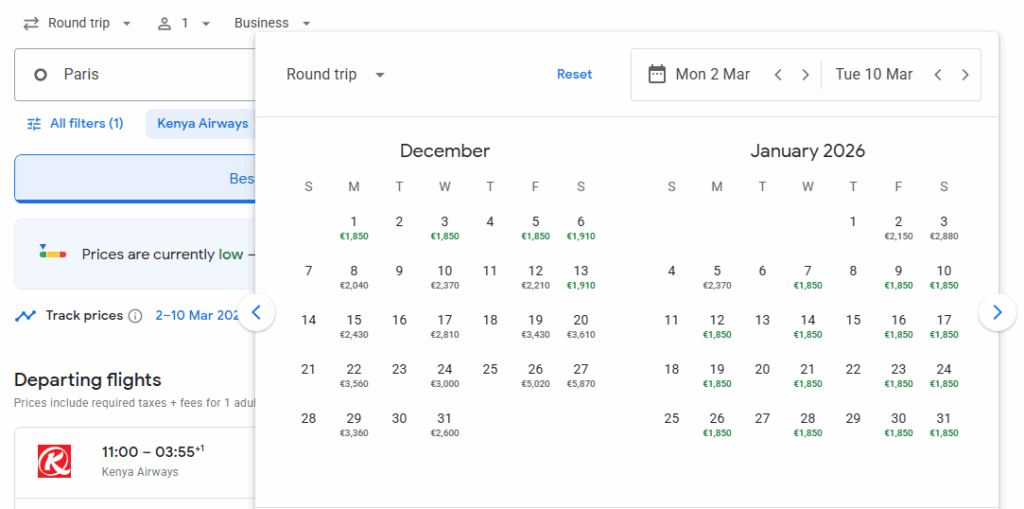
Task: Select the Tue 10 Mar return field
Action: [874, 74]
